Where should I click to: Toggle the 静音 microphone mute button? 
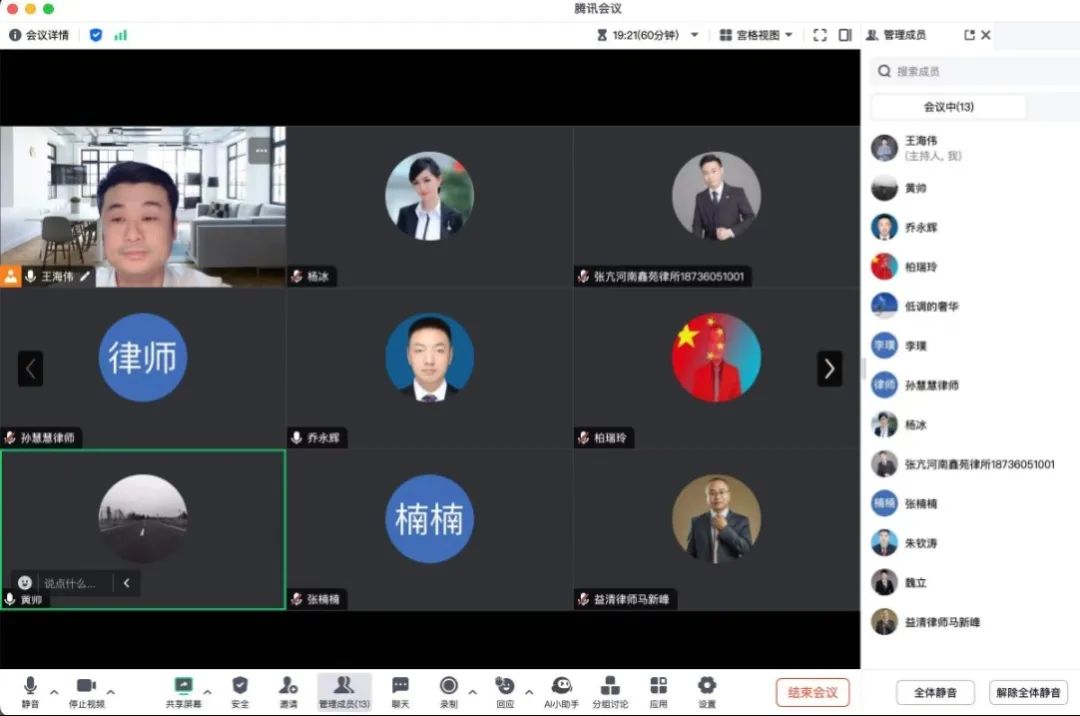(30, 686)
